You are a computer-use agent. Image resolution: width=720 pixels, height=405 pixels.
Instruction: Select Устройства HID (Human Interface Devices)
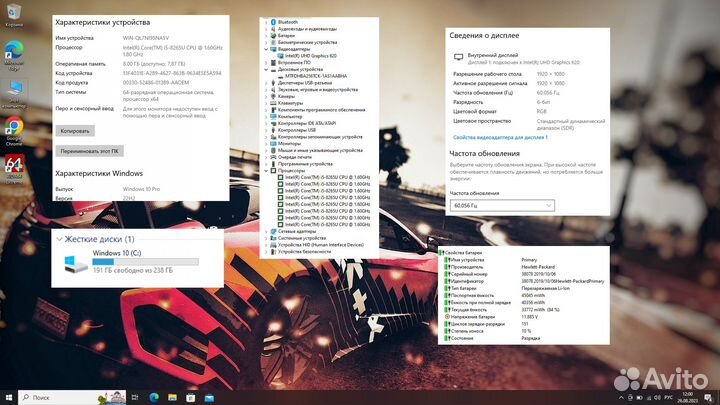coord(321,245)
